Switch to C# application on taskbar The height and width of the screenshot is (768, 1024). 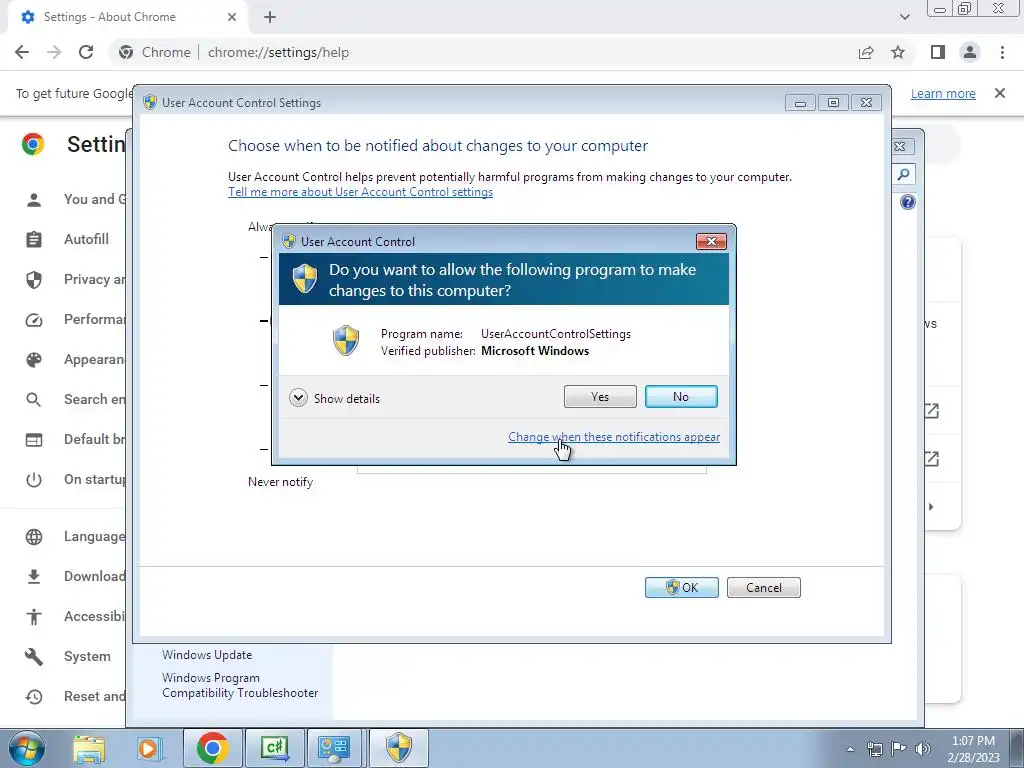point(274,748)
